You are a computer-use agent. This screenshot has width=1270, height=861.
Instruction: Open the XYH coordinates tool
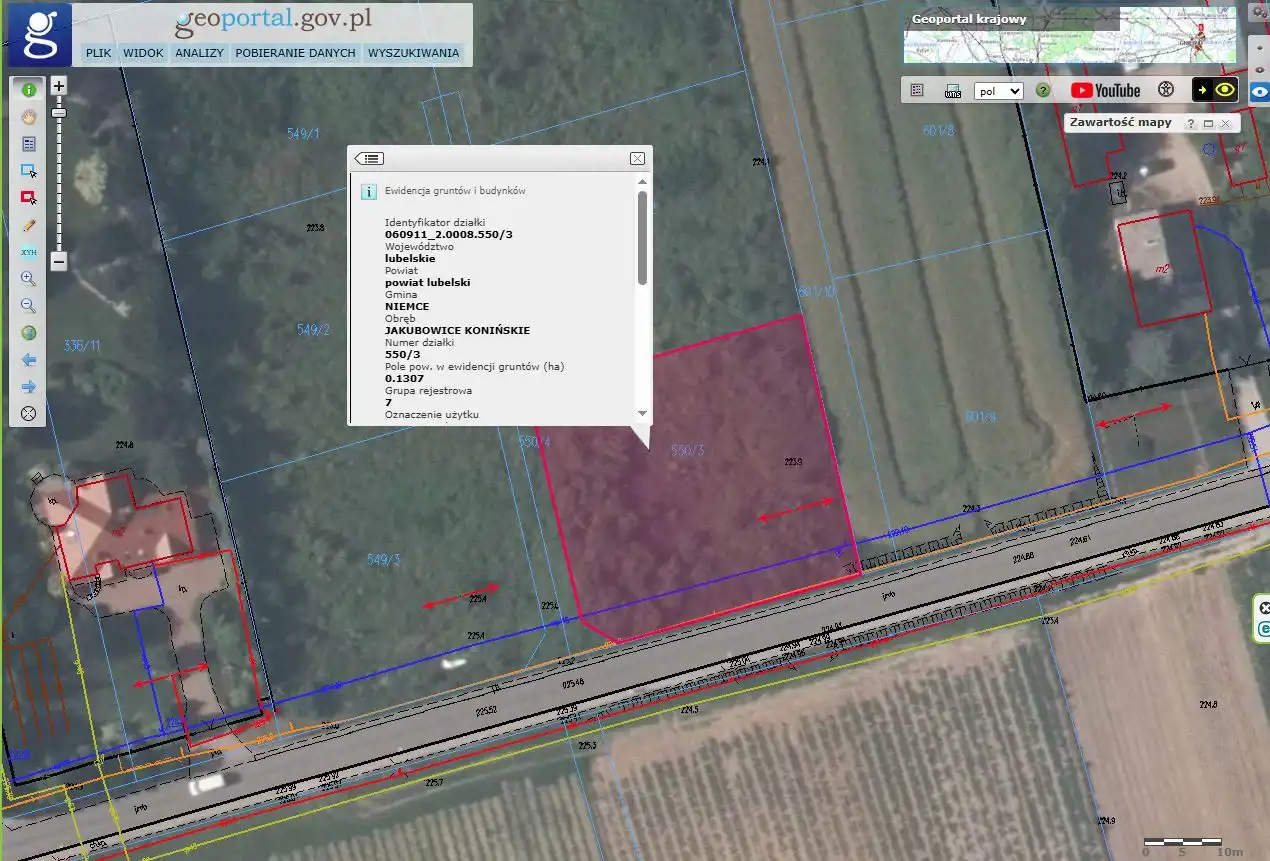(x=29, y=252)
